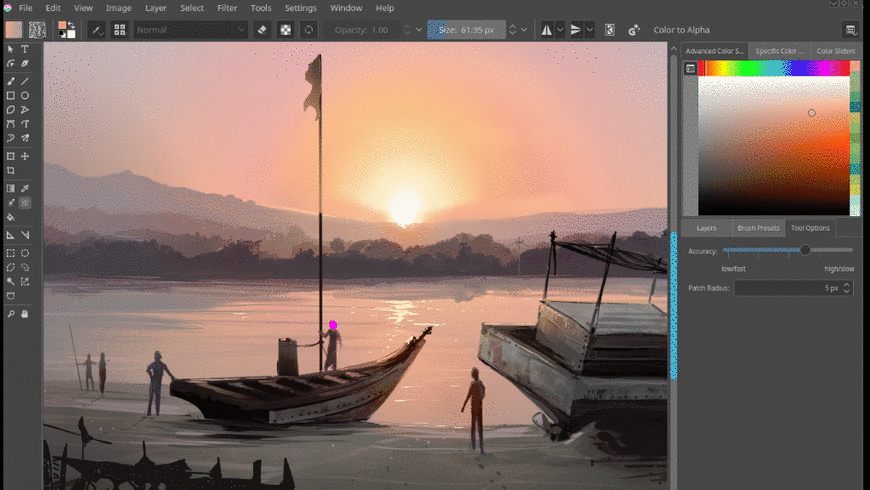The height and width of the screenshot is (490, 870).
Task: Adjust the Accuracy slider
Action: tap(805, 250)
